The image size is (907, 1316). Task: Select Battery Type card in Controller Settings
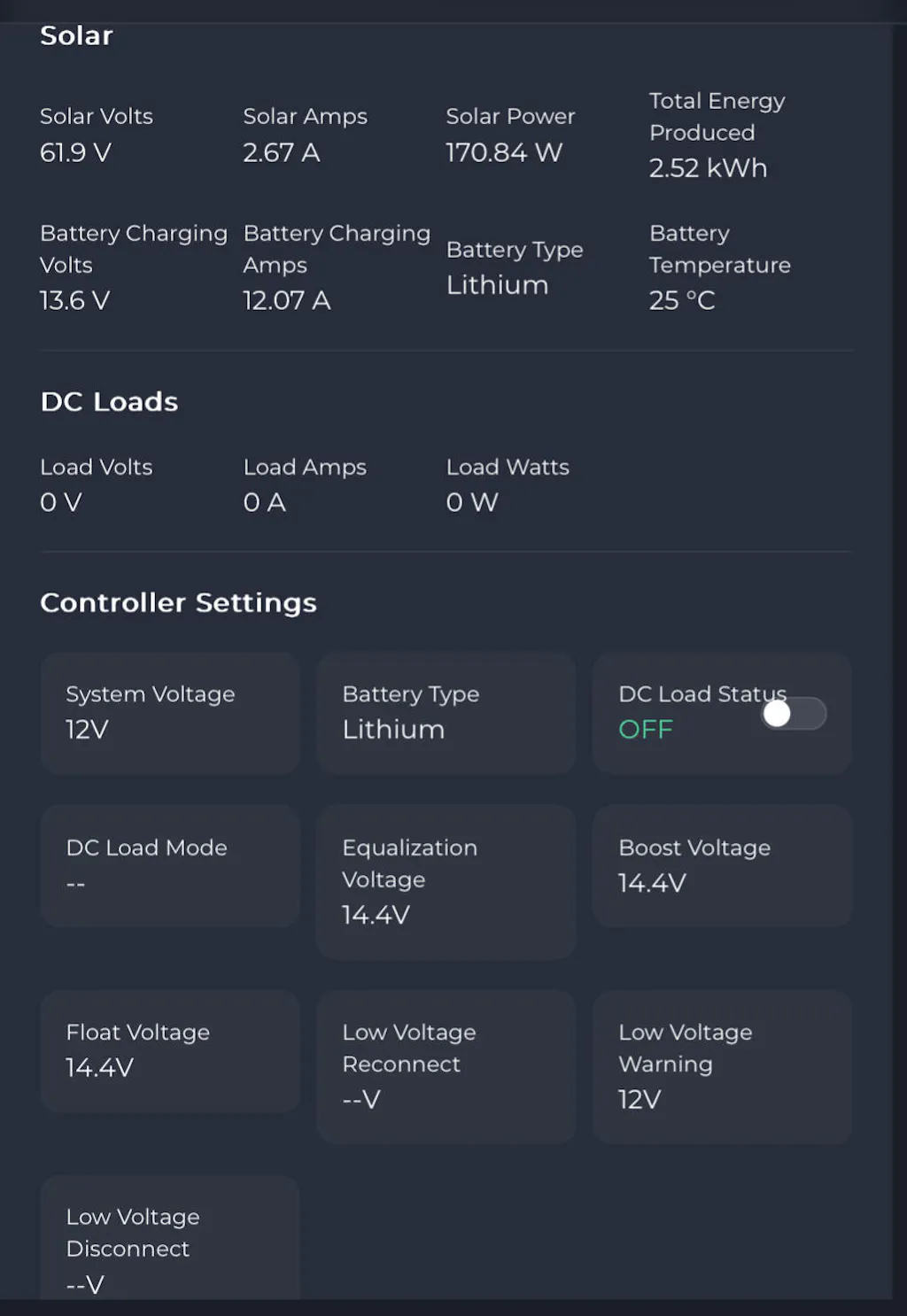click(x=446, y=713)
